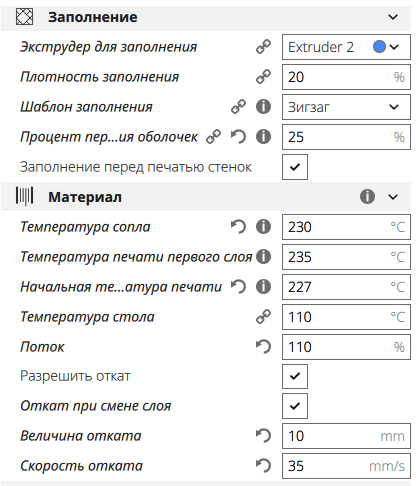Click info icon in Материал header
Viewport: 417px width, 486px height.
tap(367, 197)
